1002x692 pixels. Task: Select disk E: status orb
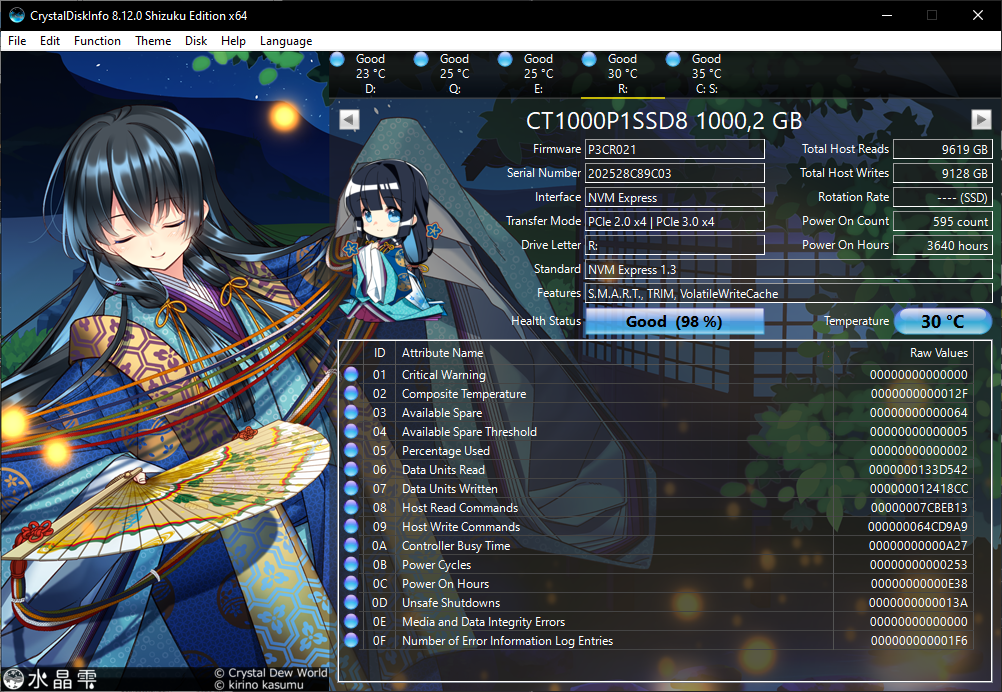pos(505,59)
